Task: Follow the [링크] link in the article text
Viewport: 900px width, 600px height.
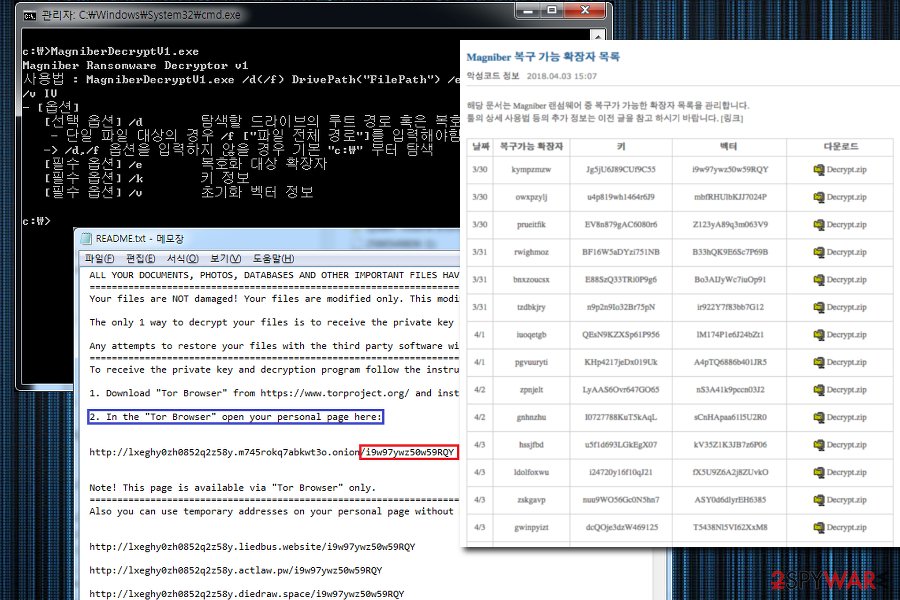Action: coord(732,118)
